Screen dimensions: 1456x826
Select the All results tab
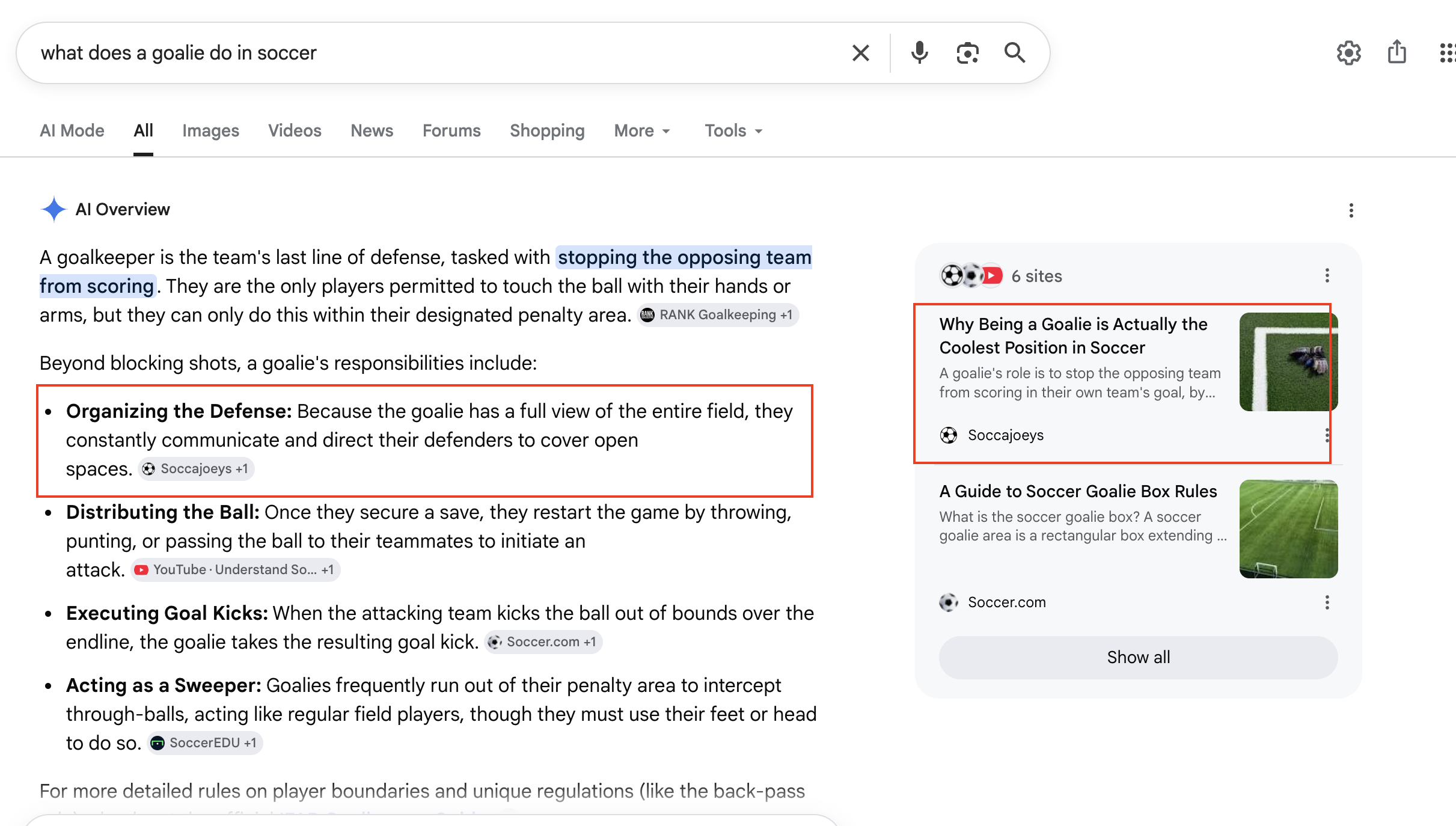(x=143, y=130)
